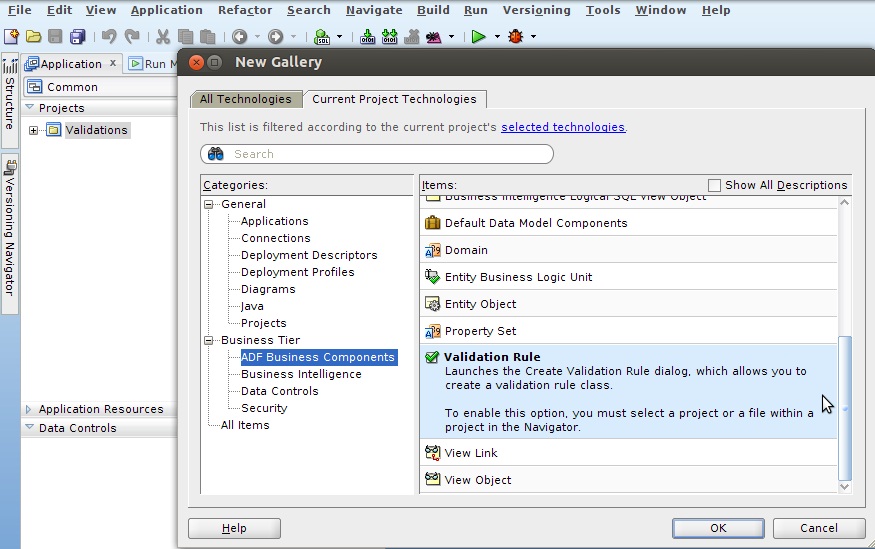Switch to the All Technologies tab

pos(246,99)
